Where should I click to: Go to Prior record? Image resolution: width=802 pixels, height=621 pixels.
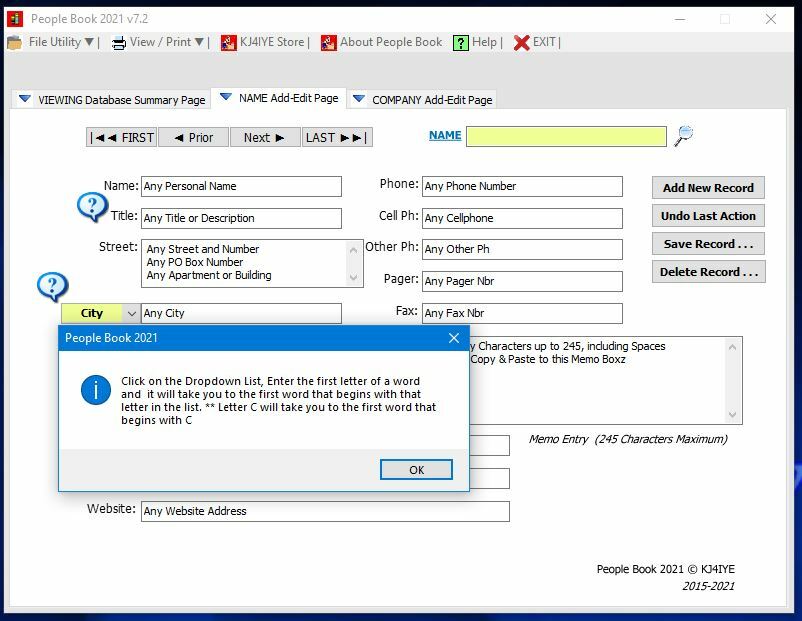pos(193,138)
